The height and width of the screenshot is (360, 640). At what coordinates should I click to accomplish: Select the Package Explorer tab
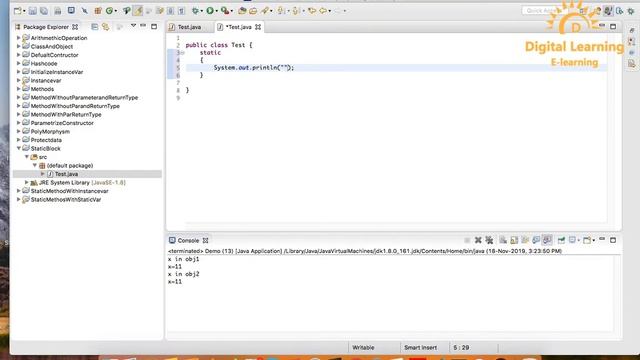pos(46,27)
